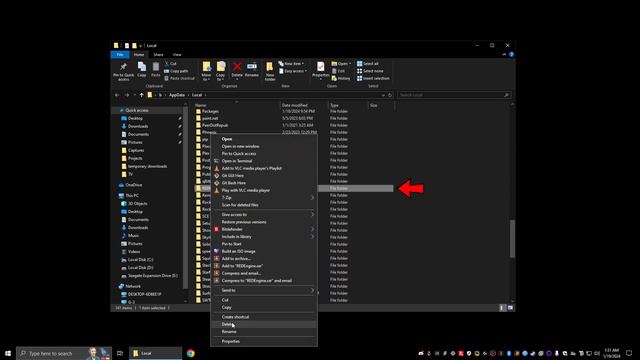Open the Copy to dropdown

coord(221,71)
